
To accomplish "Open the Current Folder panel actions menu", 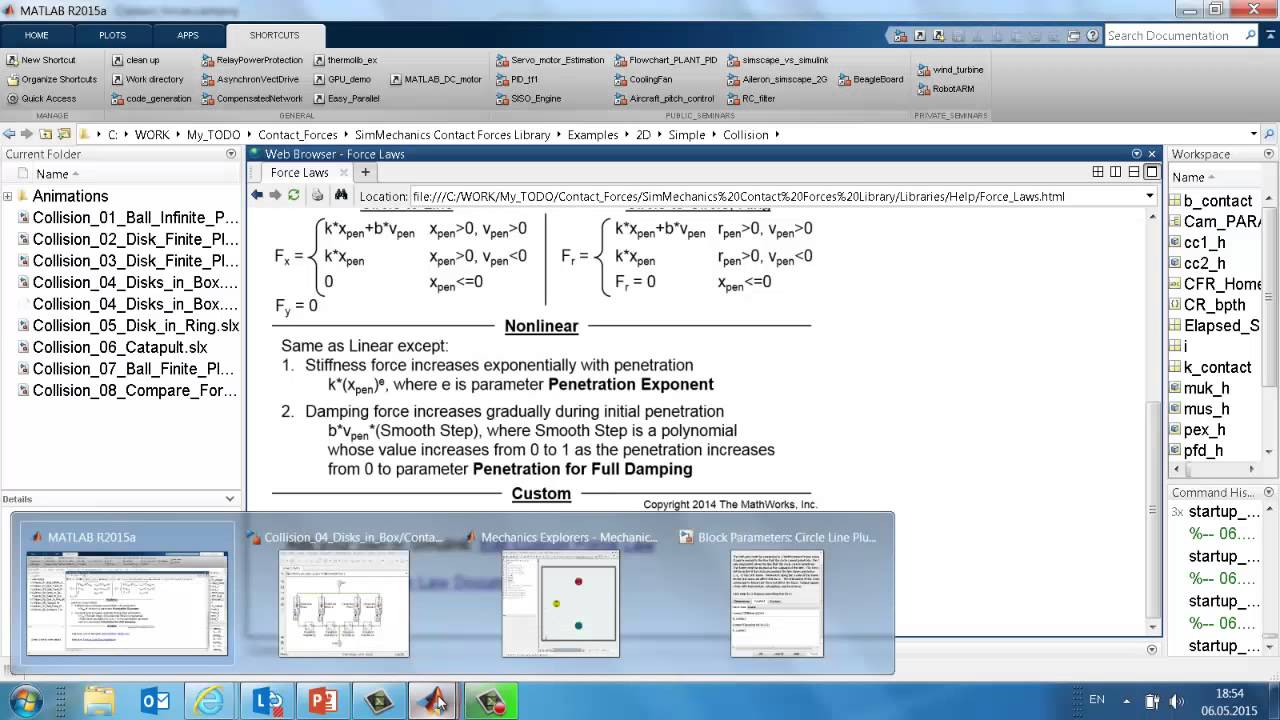I will pyautogui.click(x=231, y=154).
